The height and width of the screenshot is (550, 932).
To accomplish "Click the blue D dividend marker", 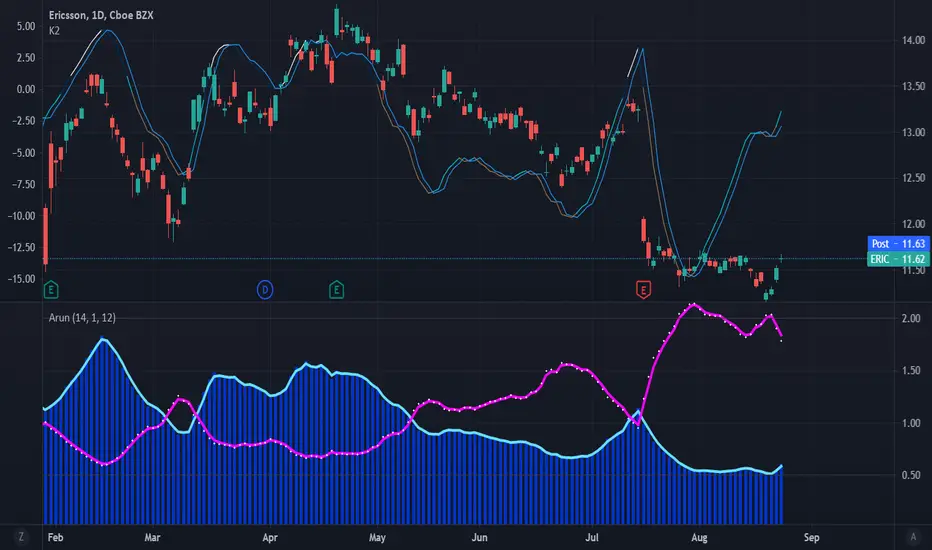I will pos(265,290).
